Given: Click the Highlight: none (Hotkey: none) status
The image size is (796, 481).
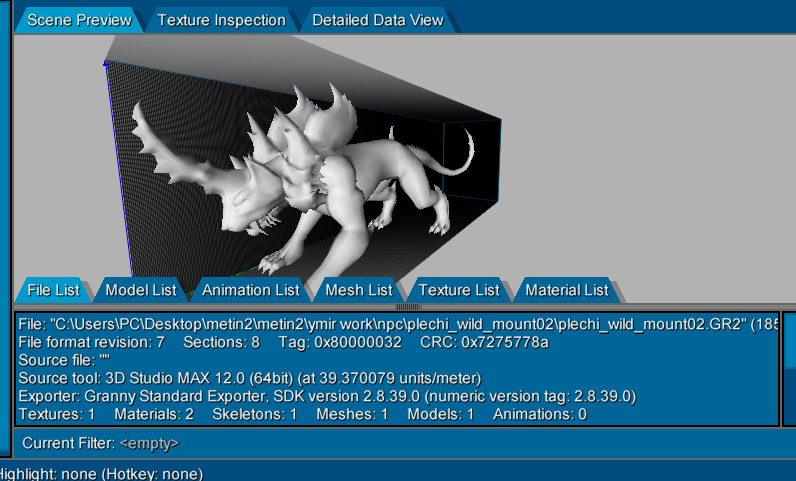Looking at the screenshot, I should click(102, 474).
